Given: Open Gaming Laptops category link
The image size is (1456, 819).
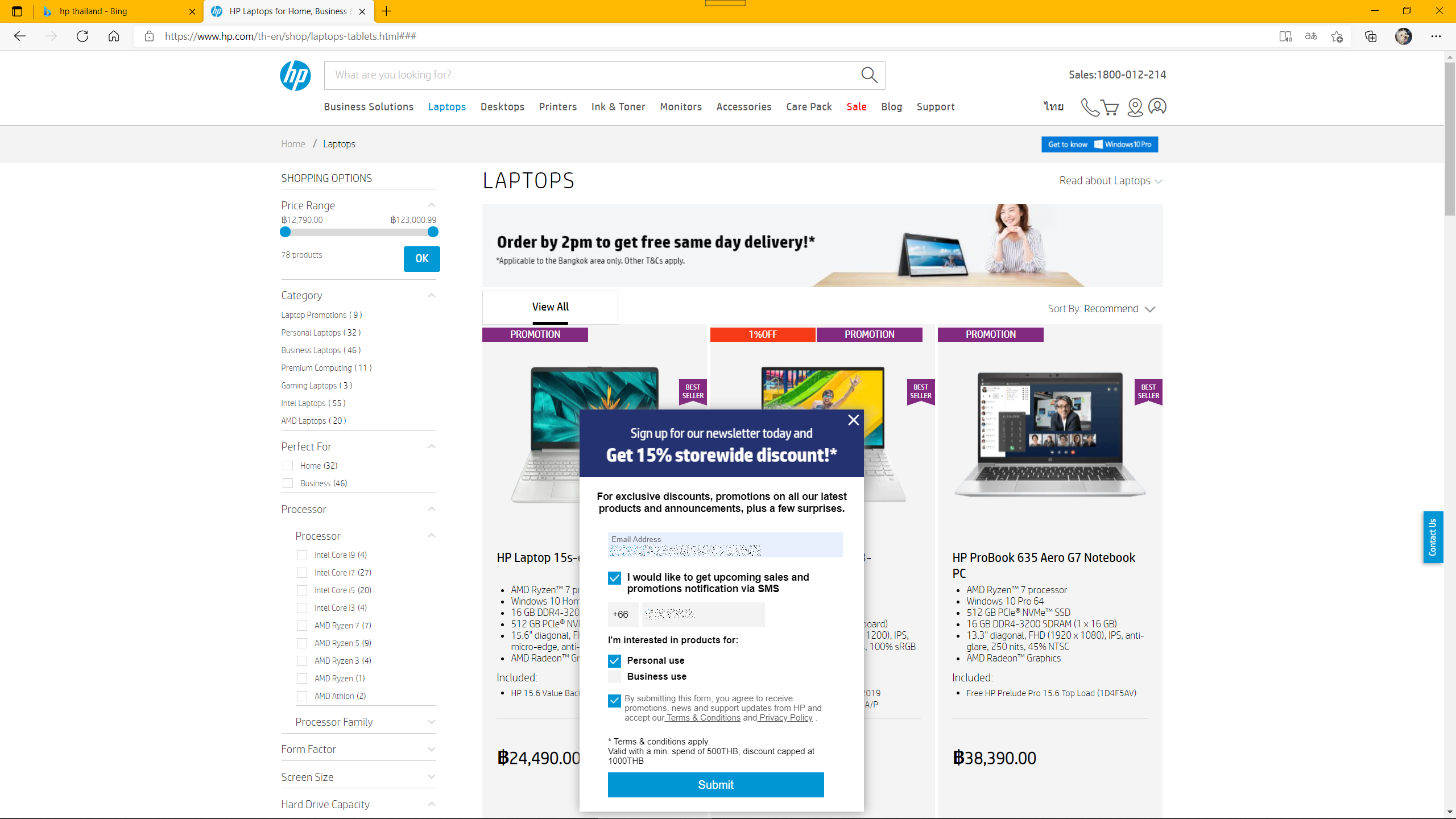Looking at the screenshot, I should click(317, 386).
